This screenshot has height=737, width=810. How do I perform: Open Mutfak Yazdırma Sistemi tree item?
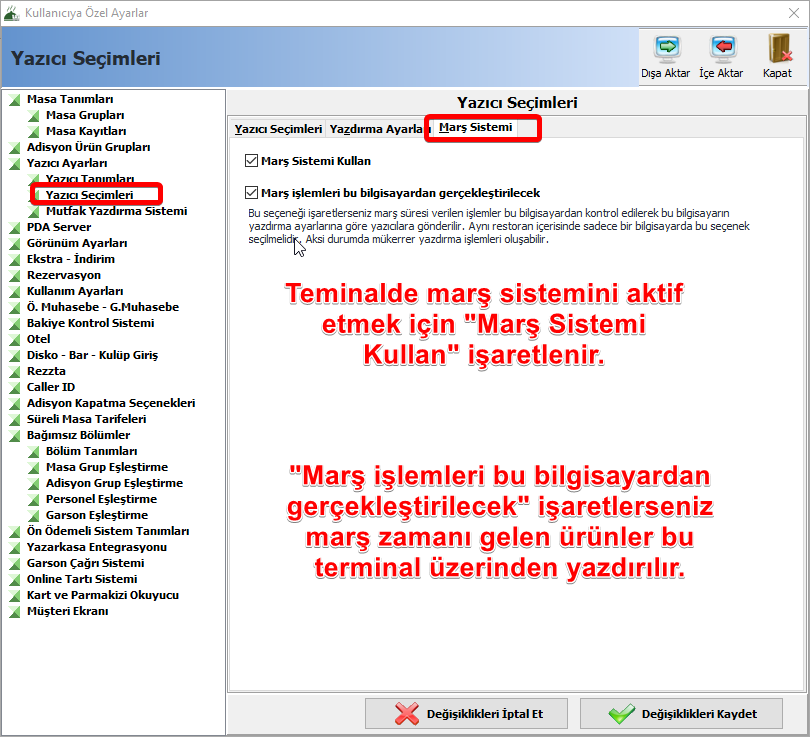point(116,211)
